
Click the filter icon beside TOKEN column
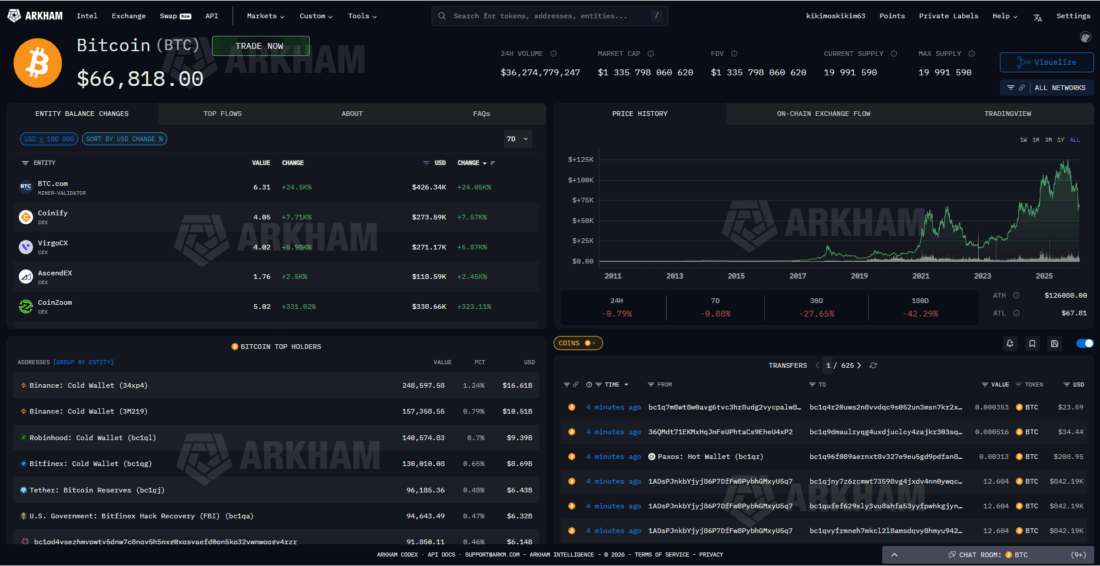[x=1019, y=384]
